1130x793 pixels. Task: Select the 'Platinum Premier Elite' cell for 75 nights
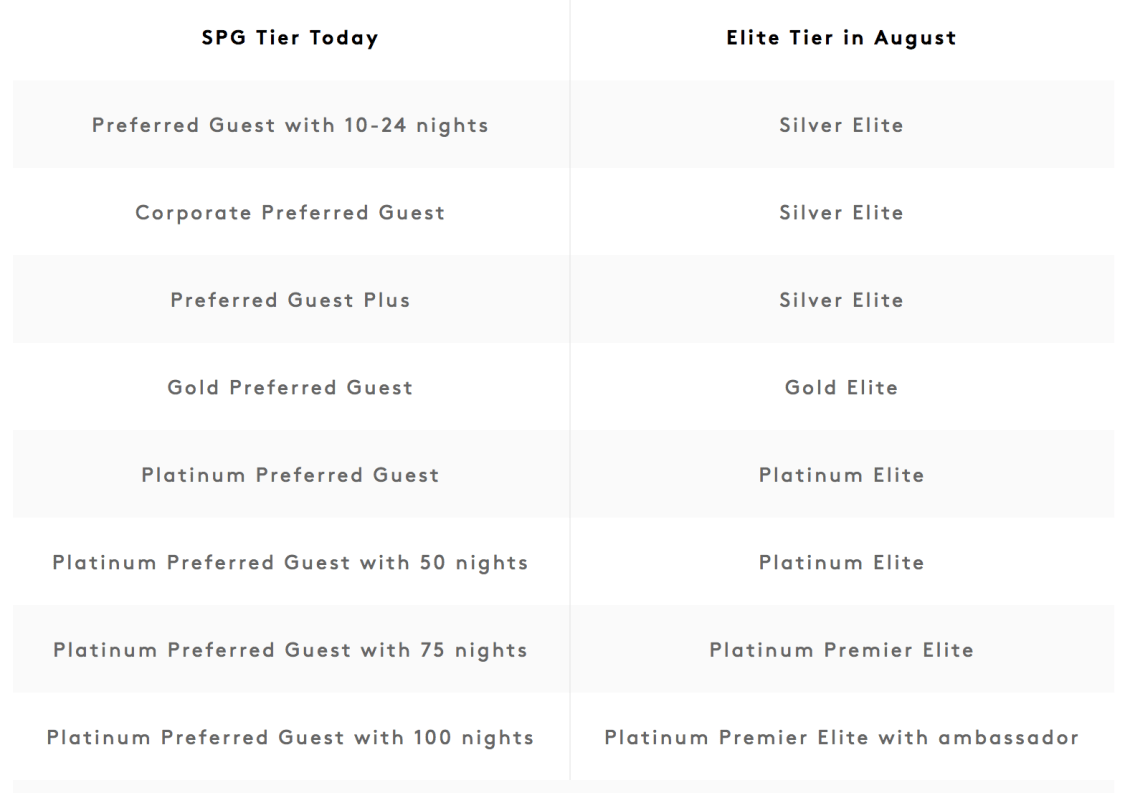(841, 650)
